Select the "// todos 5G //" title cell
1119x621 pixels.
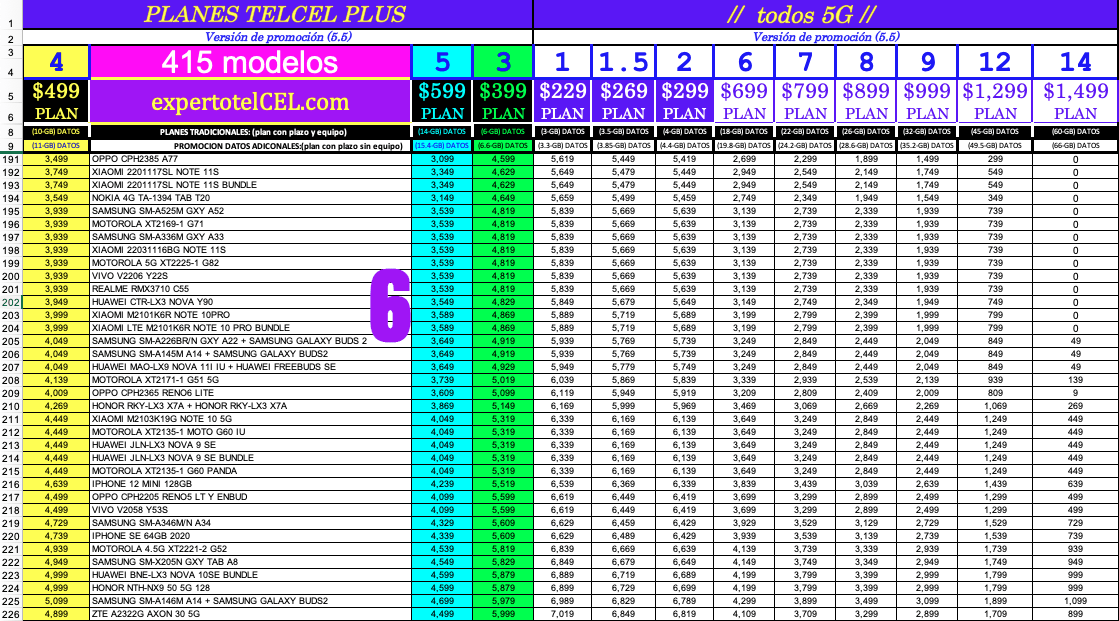click(x=825, y=14)
